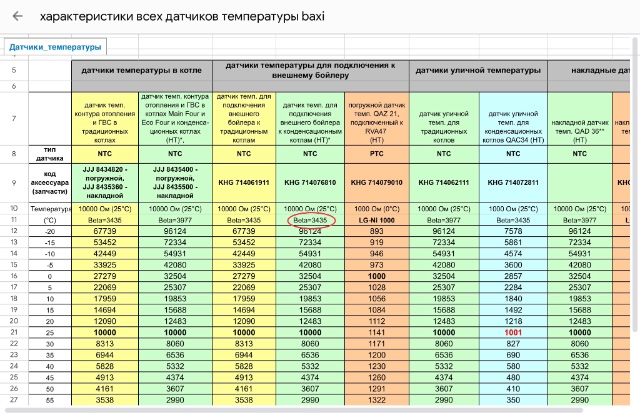Click the vertical scrollbar on right

coord(634,200)
